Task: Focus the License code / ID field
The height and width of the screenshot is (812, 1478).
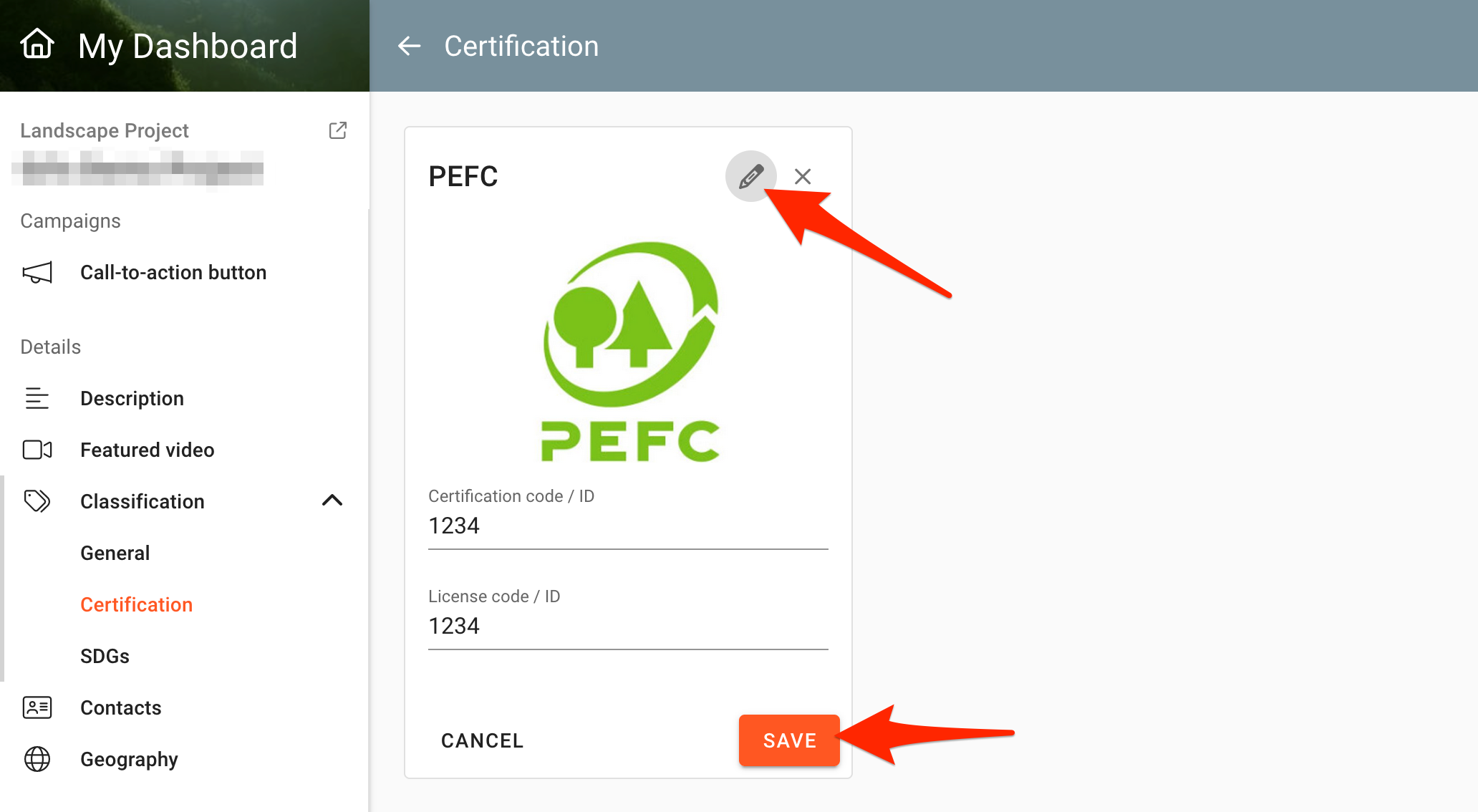Action: (627, 627)
